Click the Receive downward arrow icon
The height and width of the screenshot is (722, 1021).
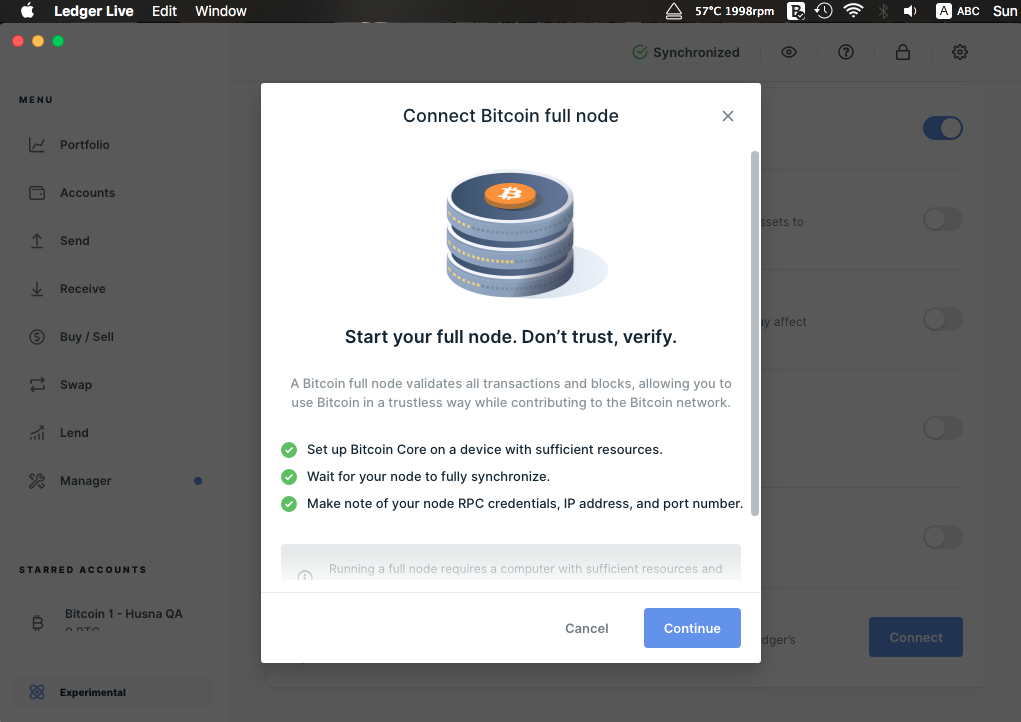(x=37, y=289)
